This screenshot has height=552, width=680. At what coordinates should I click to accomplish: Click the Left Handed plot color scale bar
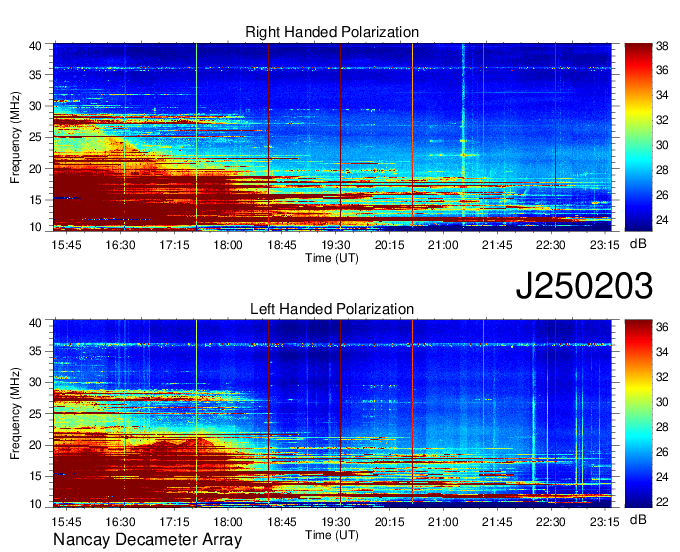638,414
